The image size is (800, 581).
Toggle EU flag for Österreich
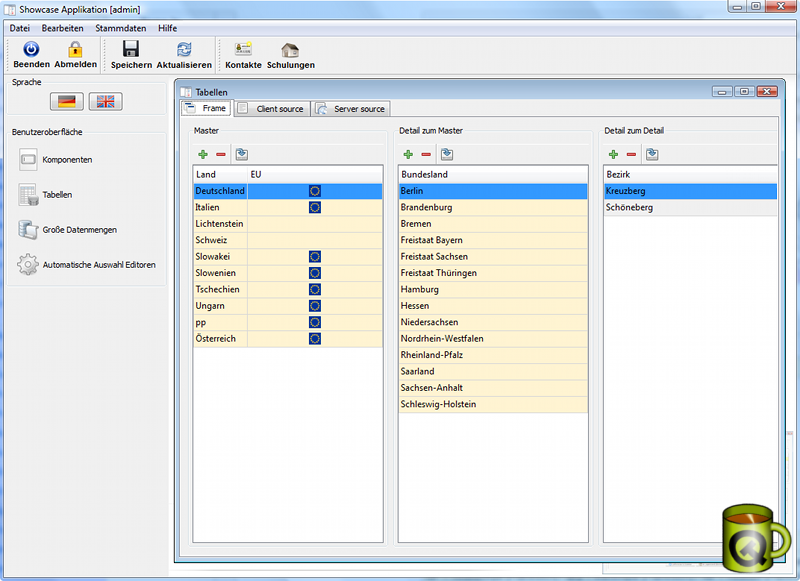click(x=315, y=339)
